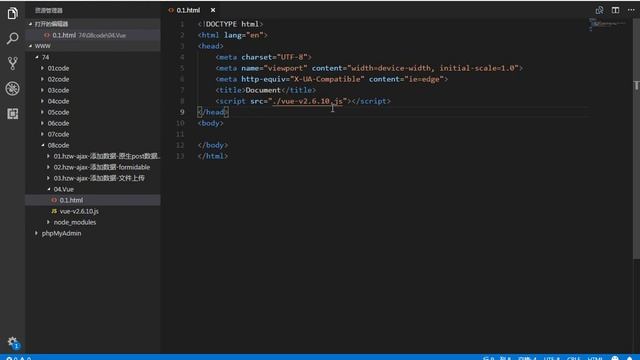The image size is (640, 360).
Task: Collapse the 08code folder
Action: [x=42, y=145]
